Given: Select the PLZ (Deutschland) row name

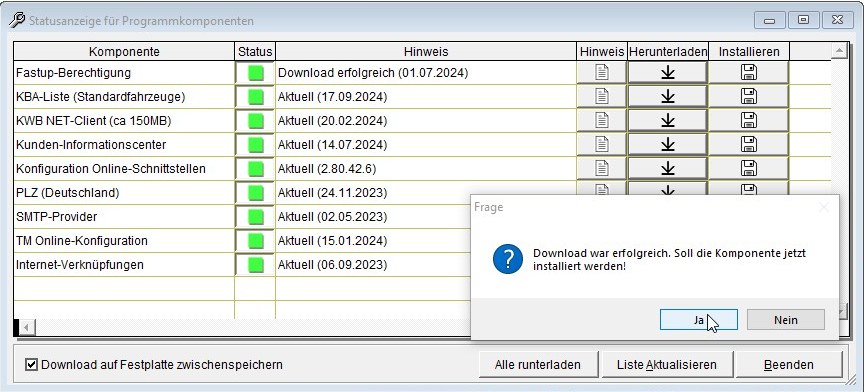Looking at the screenshot, I should [67, 193].
